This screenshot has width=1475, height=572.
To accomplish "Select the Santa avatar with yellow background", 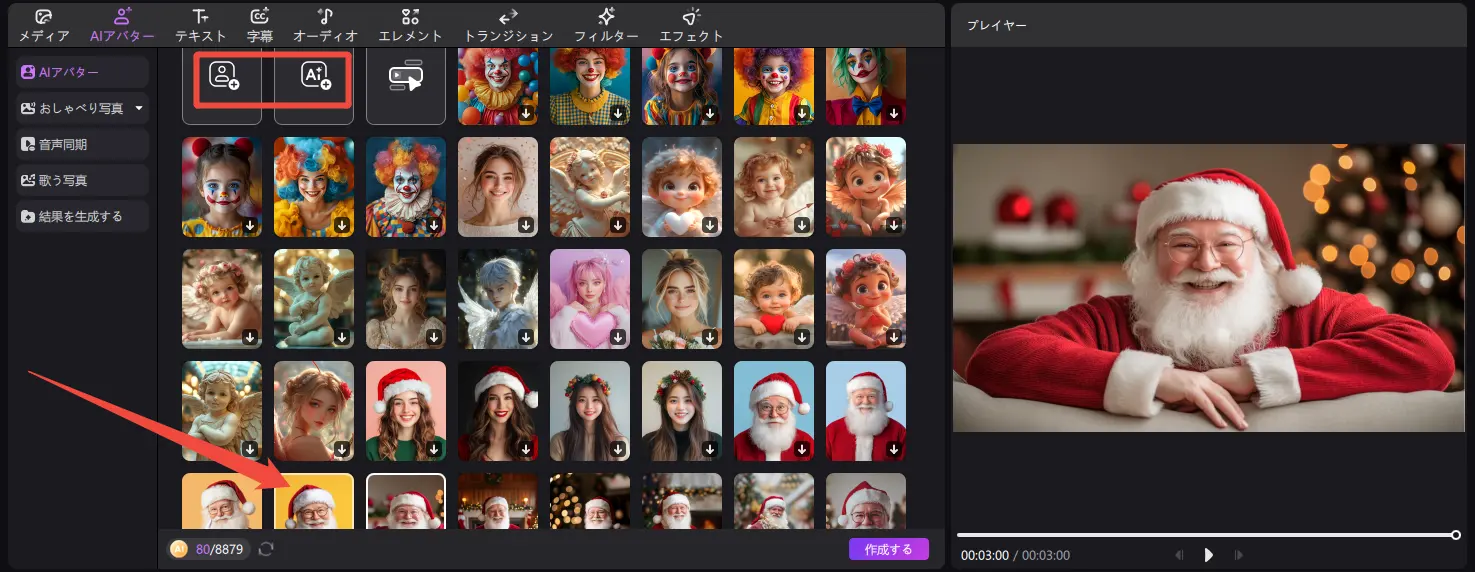I will (314, 500).
